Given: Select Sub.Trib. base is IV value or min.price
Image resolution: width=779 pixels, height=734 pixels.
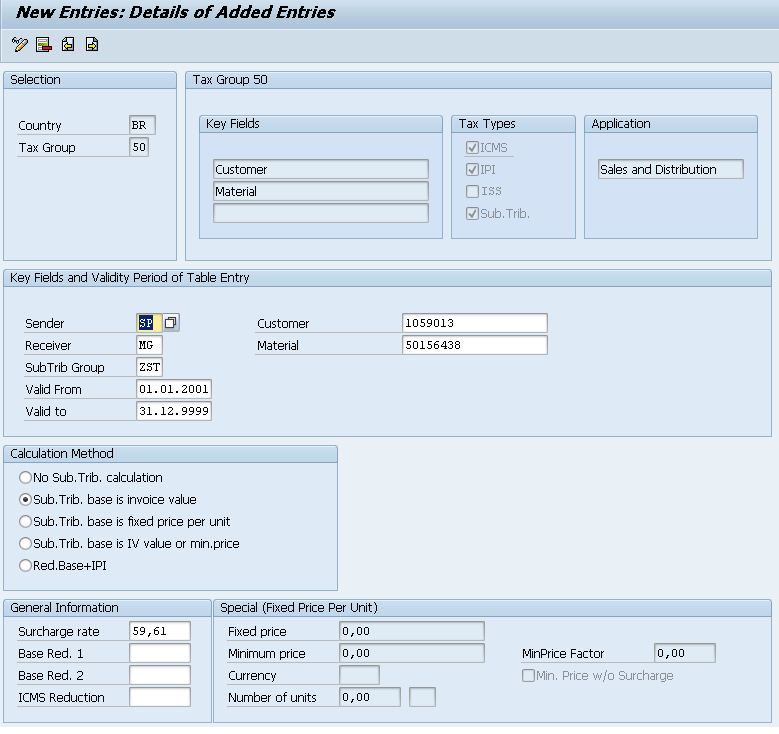Looking at the screenshot, I should click(x=26, y=544).
